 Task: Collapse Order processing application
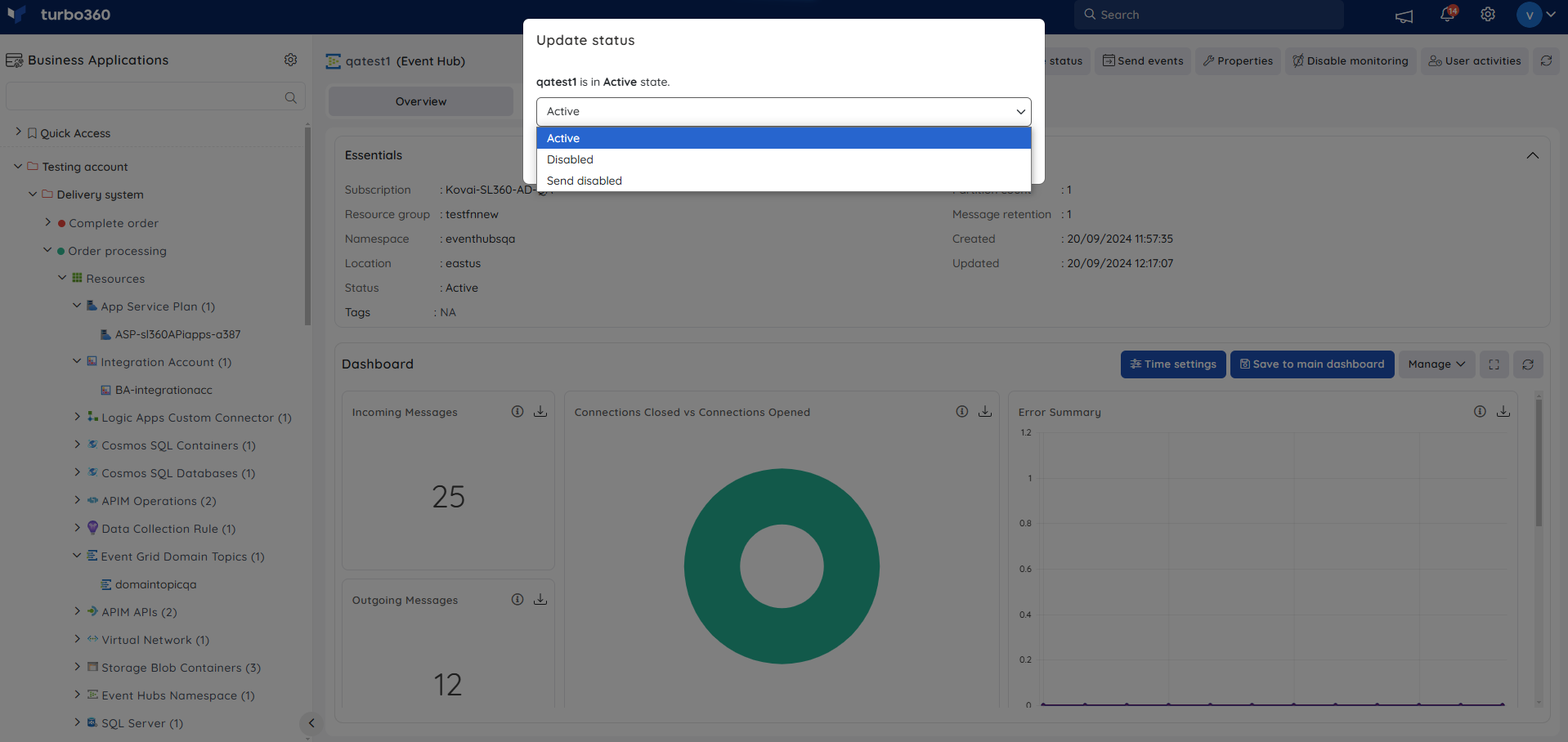[47, 250]
